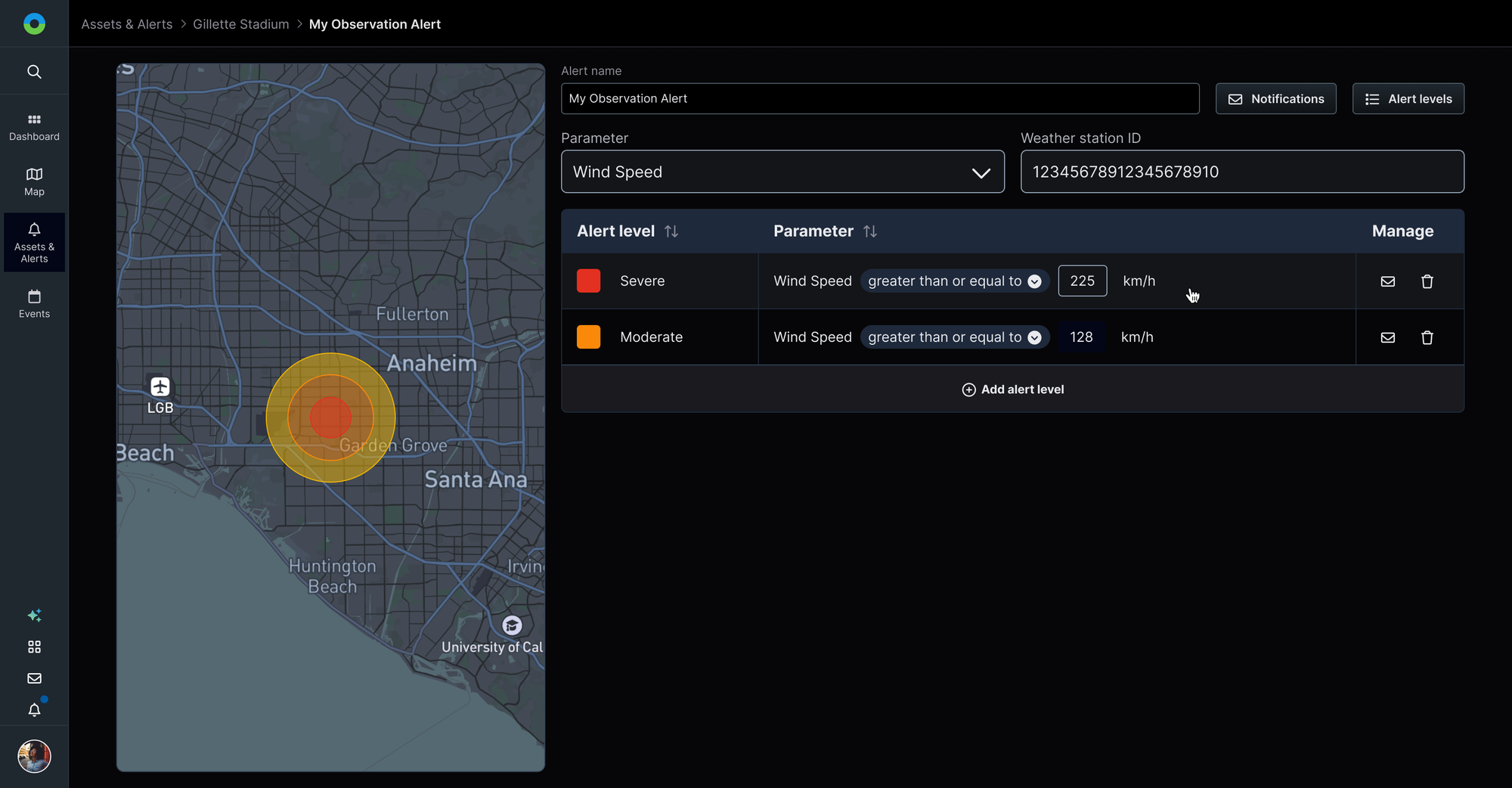
Task: Open email settings for Moderate alert
Action: [1387, 337]
